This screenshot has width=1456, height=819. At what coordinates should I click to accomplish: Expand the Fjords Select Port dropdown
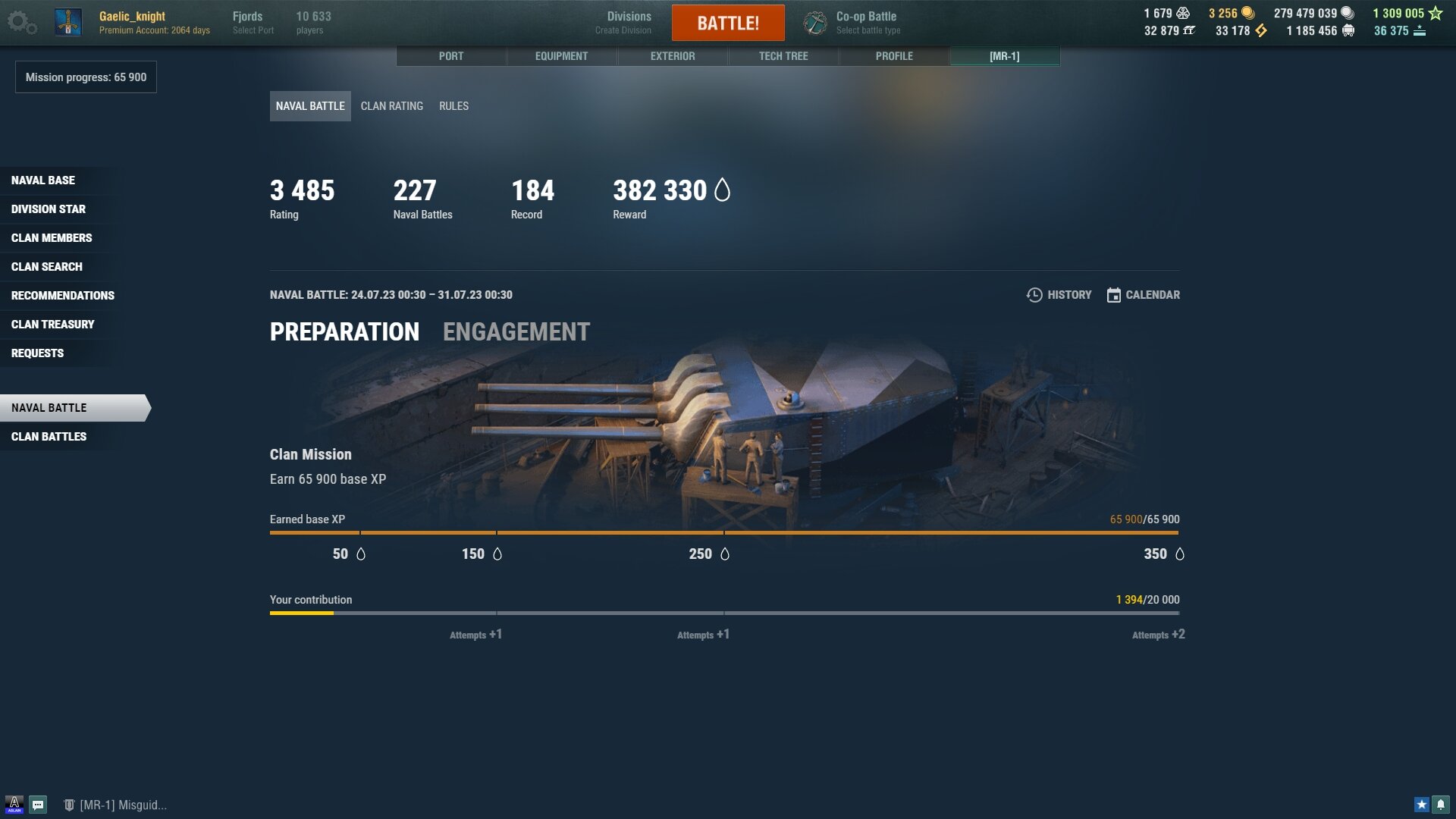click(253, 22)
